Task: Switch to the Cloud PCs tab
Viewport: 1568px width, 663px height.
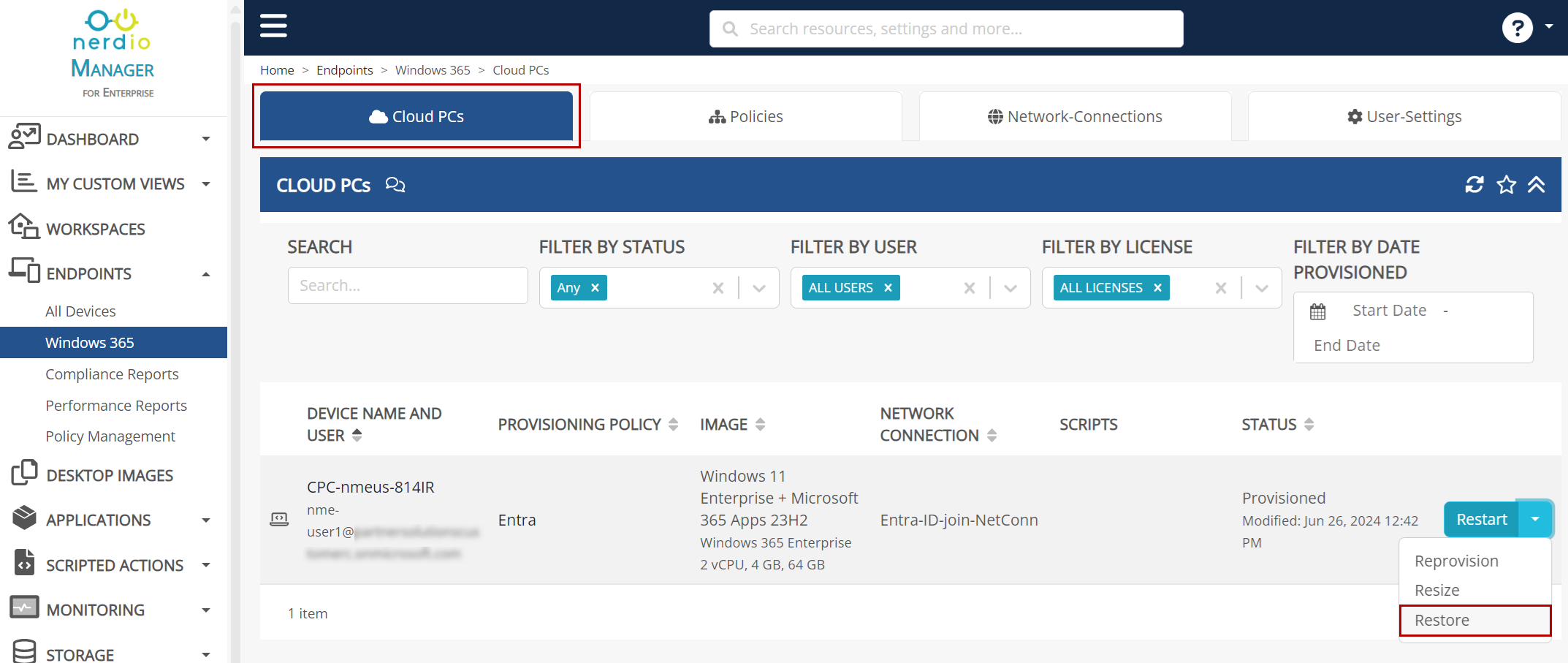Action: coord(416,116)
